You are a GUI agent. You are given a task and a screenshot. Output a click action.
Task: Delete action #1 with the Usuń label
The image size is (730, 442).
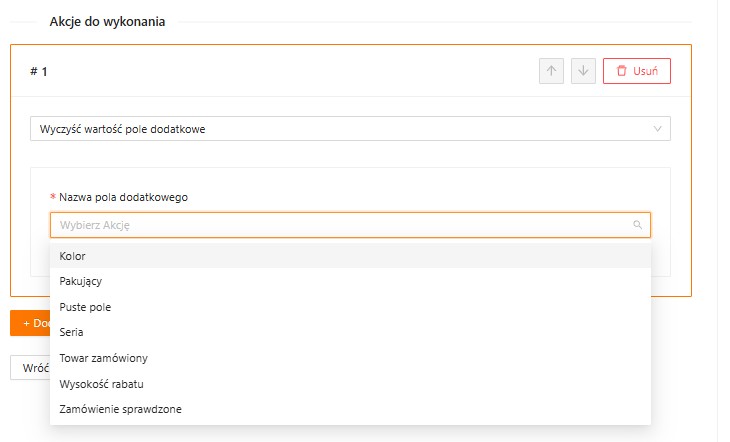[x=645, y=71]
